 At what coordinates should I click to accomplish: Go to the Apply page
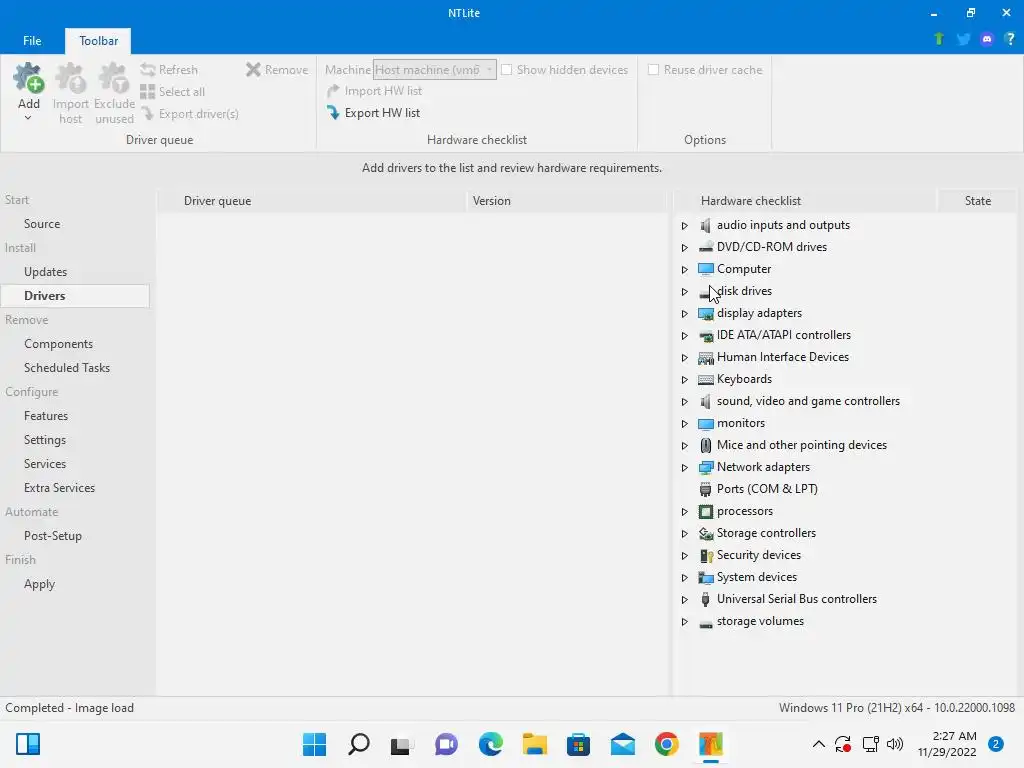[x=39, y=584]
